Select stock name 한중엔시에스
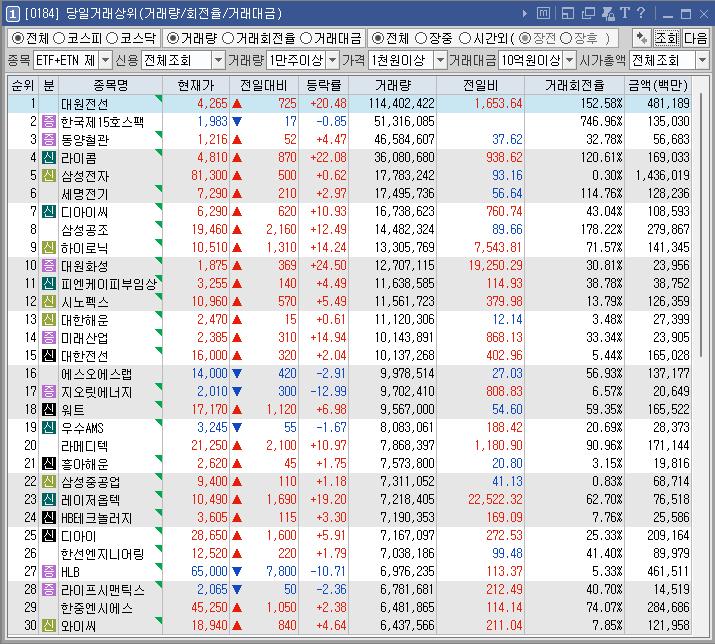The width and height of the screenshot is (715, 644). pyautogui.click(x=97, y=608)
